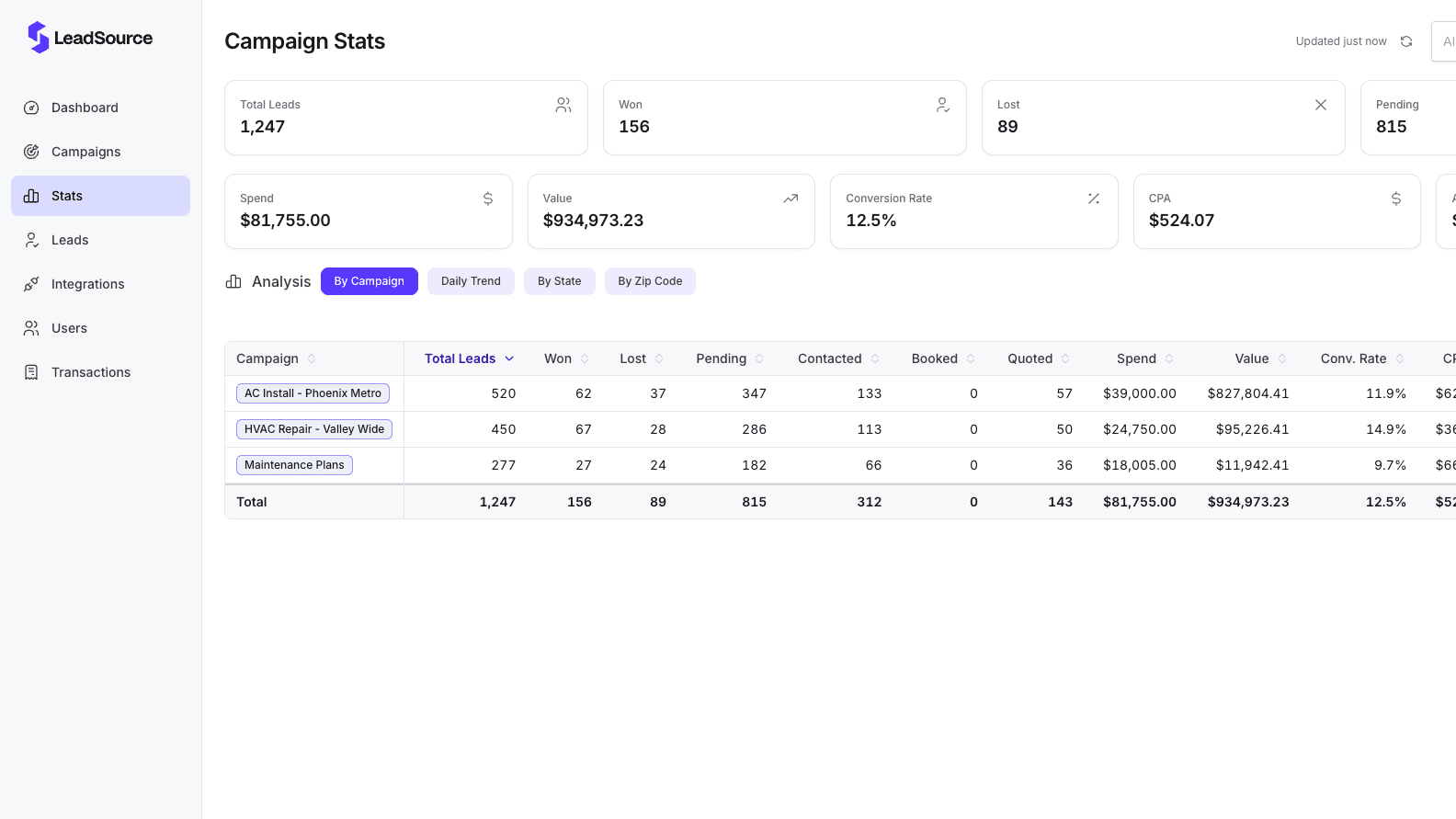
Task: Click the Total Leads 1,247 card
Action: coord(406,118)
